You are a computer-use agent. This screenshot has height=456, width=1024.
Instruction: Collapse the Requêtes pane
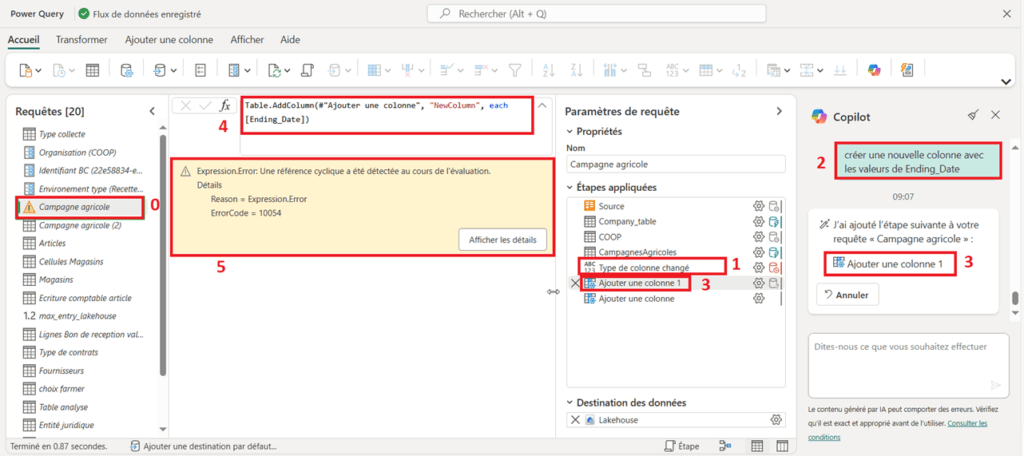point(152,111)
